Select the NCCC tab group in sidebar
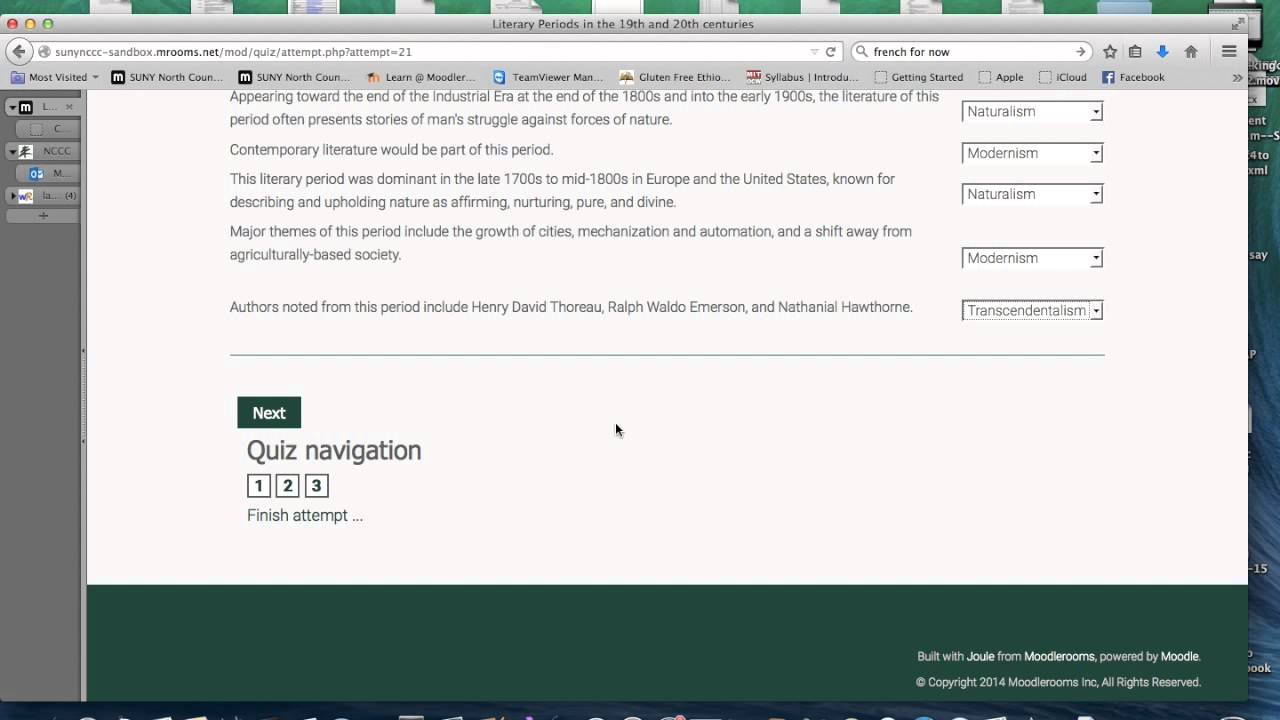The height and width of the screenshot is (720, 1280). [x=42, y=151]
